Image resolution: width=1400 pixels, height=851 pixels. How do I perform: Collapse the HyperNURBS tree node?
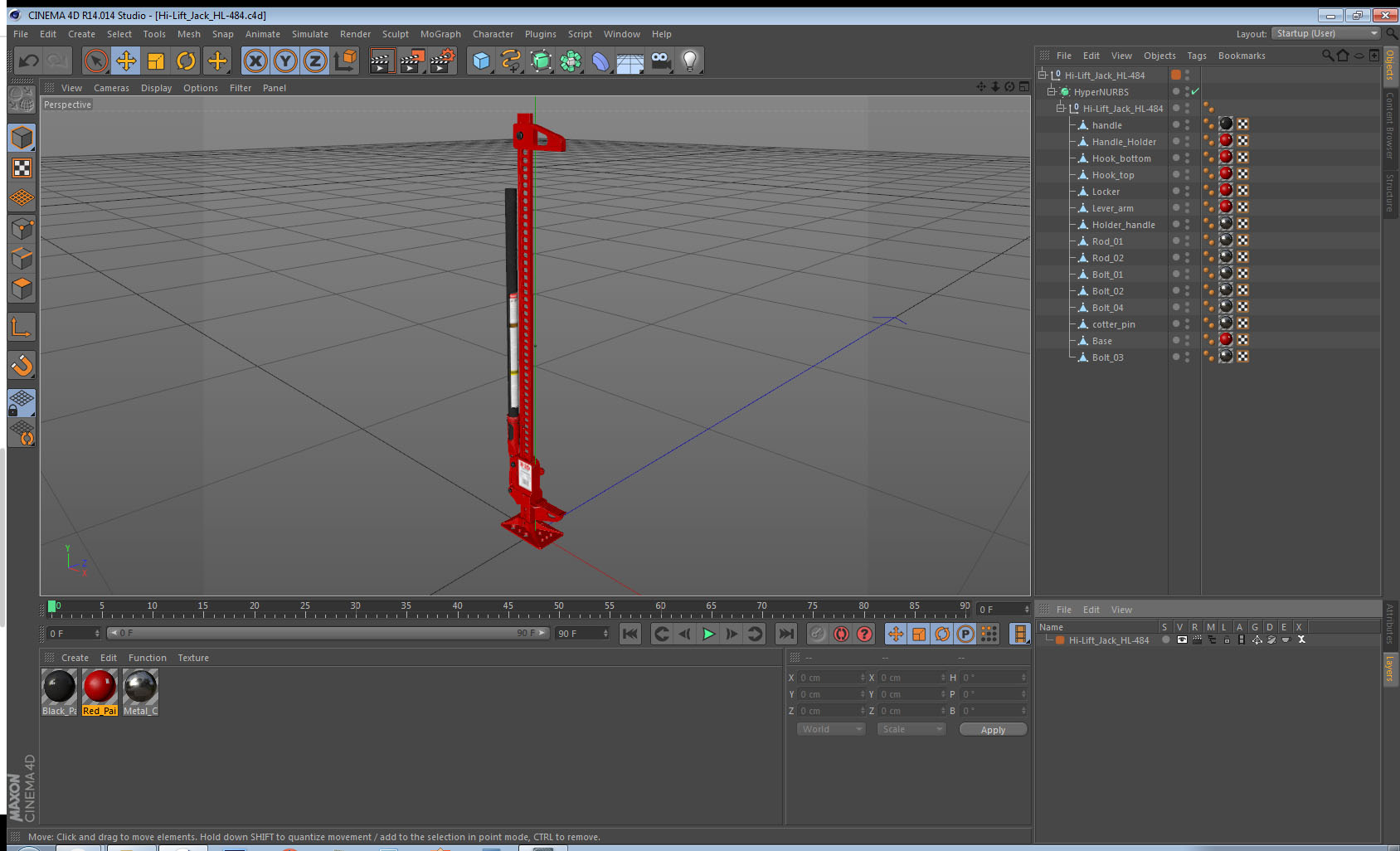(x=1052, y=91)
